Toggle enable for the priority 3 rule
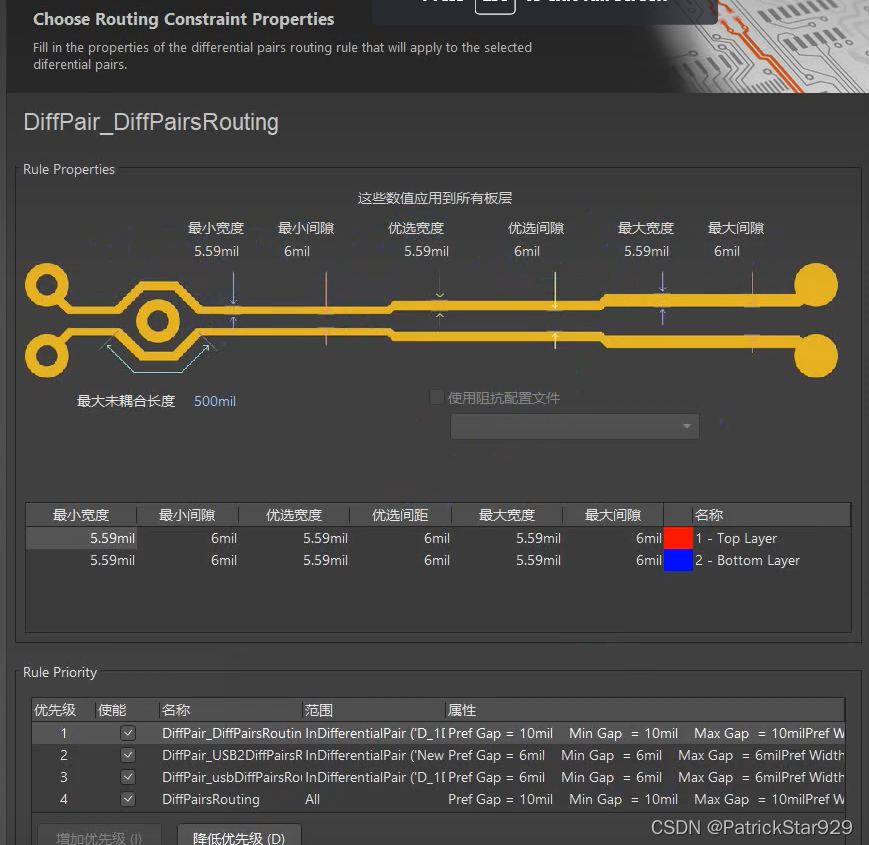The width and height of the screenshot is (869, 845). 128,777
